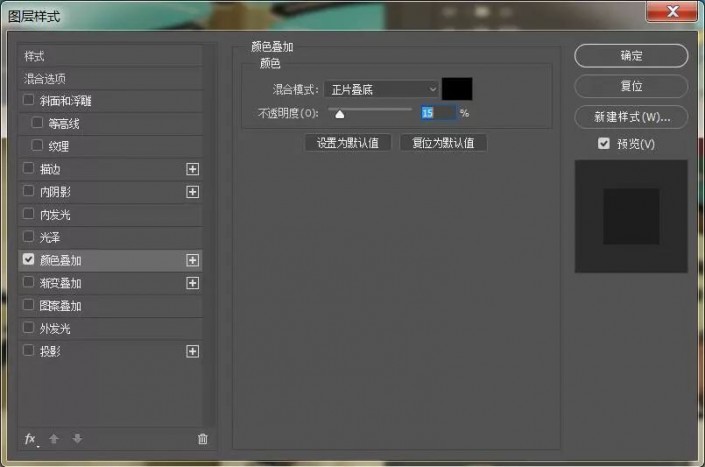This screenshot has width=705, height=467.
Task: Click the 复位 button
Action: [631, 86]
